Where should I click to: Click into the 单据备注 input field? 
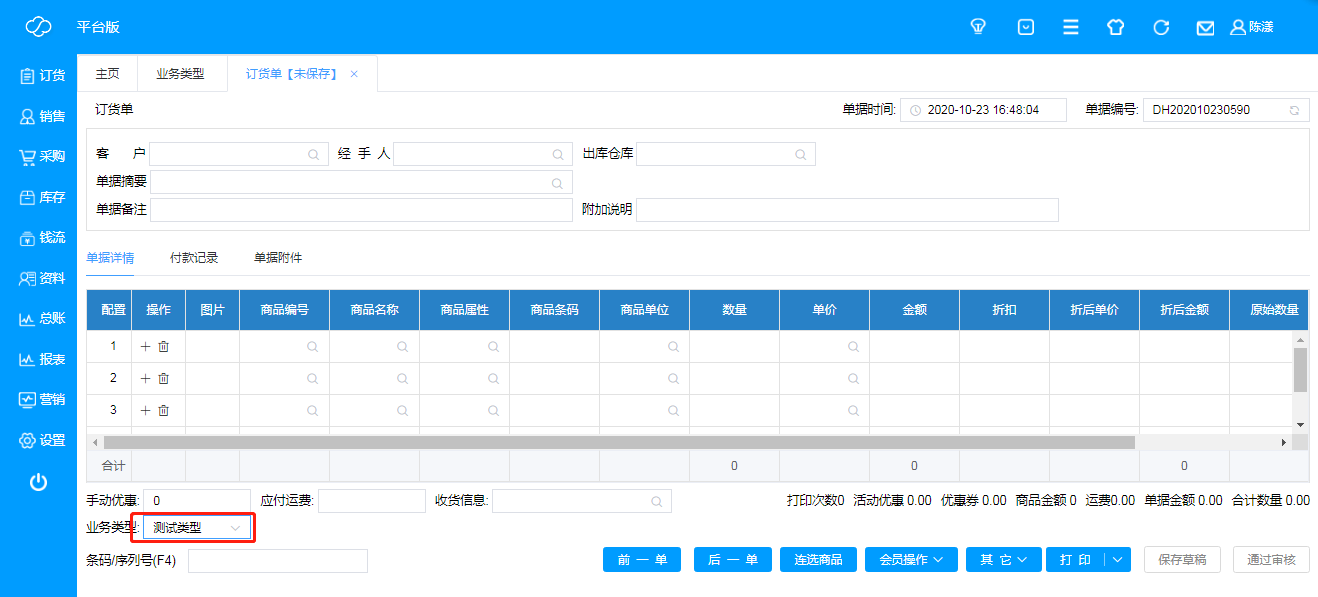(360, 210)
